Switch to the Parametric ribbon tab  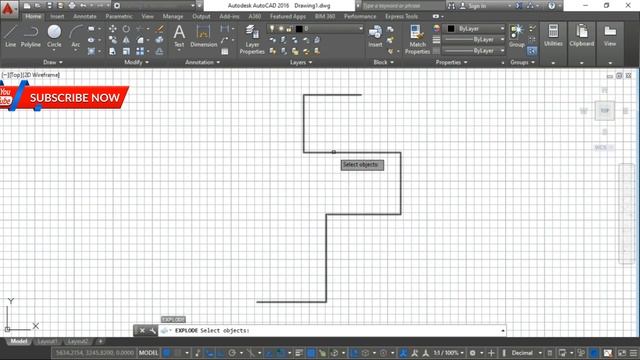point(119,16)
